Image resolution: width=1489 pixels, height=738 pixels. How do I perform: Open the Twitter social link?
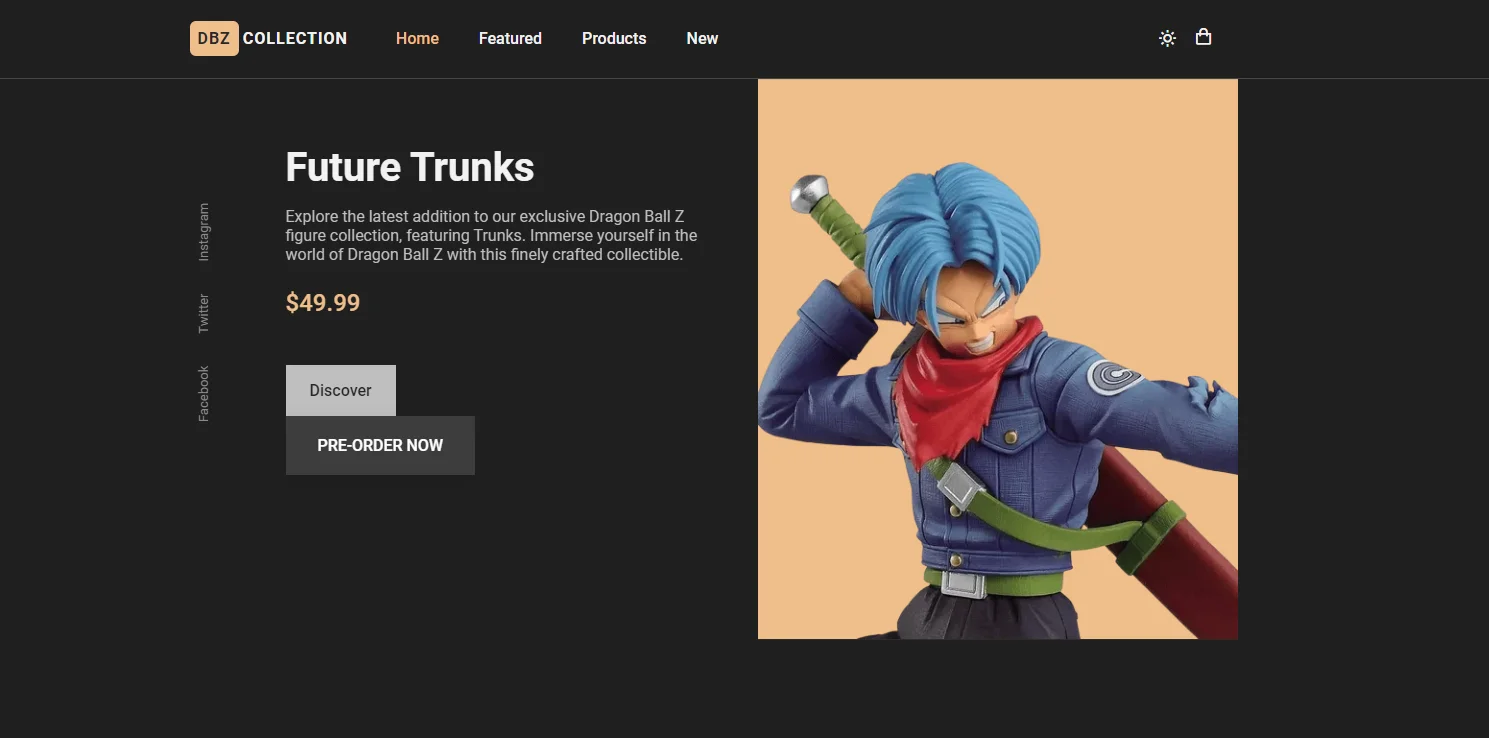pos(204,313)
